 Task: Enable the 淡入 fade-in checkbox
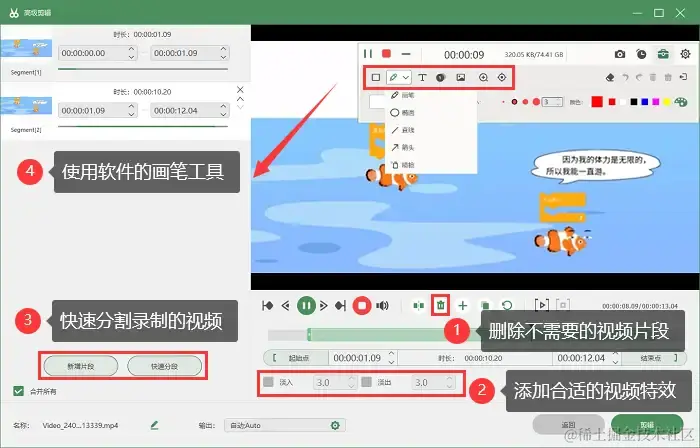pyautogui.click(x=268, y=382)
